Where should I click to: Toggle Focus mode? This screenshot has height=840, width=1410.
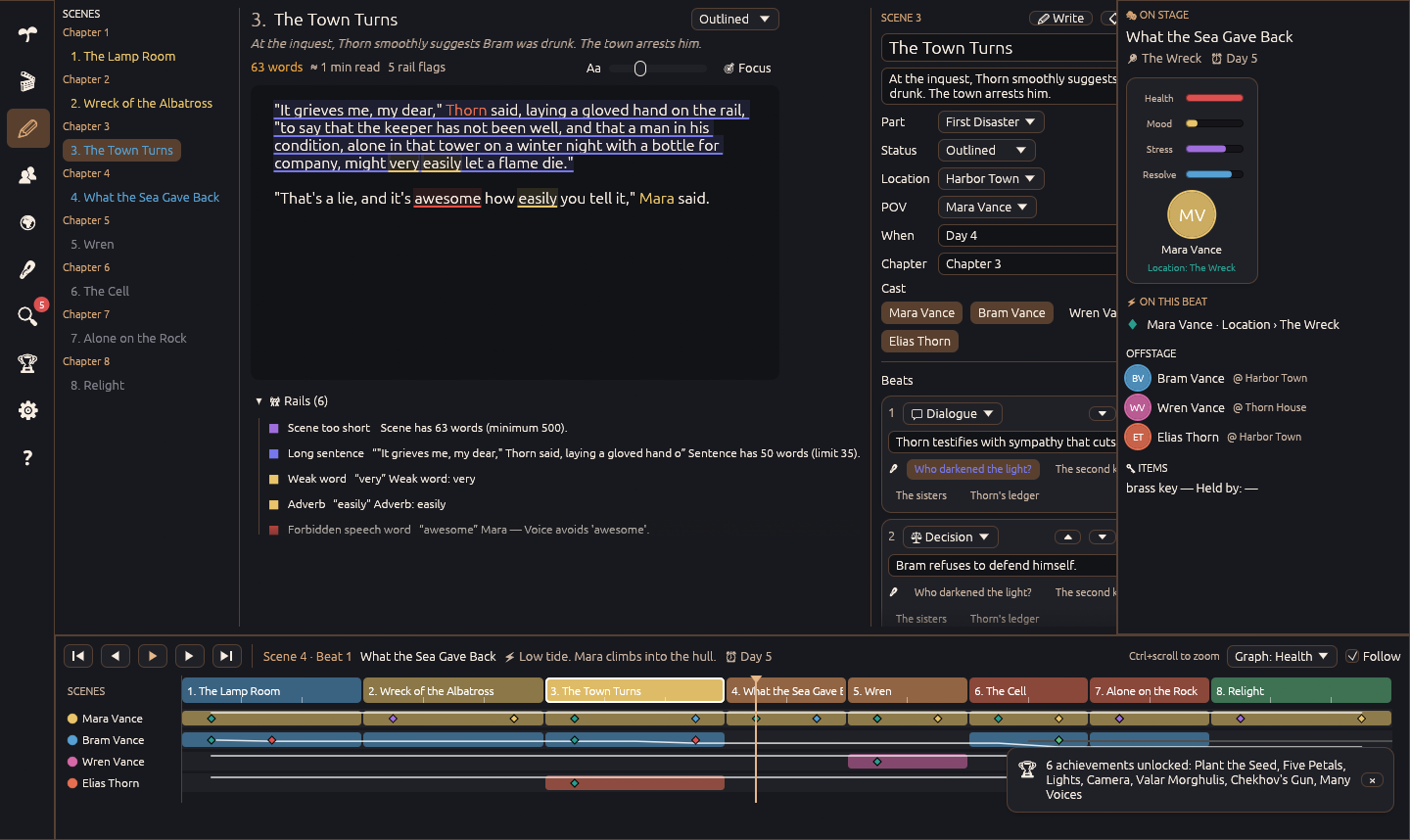pos(747,68)
